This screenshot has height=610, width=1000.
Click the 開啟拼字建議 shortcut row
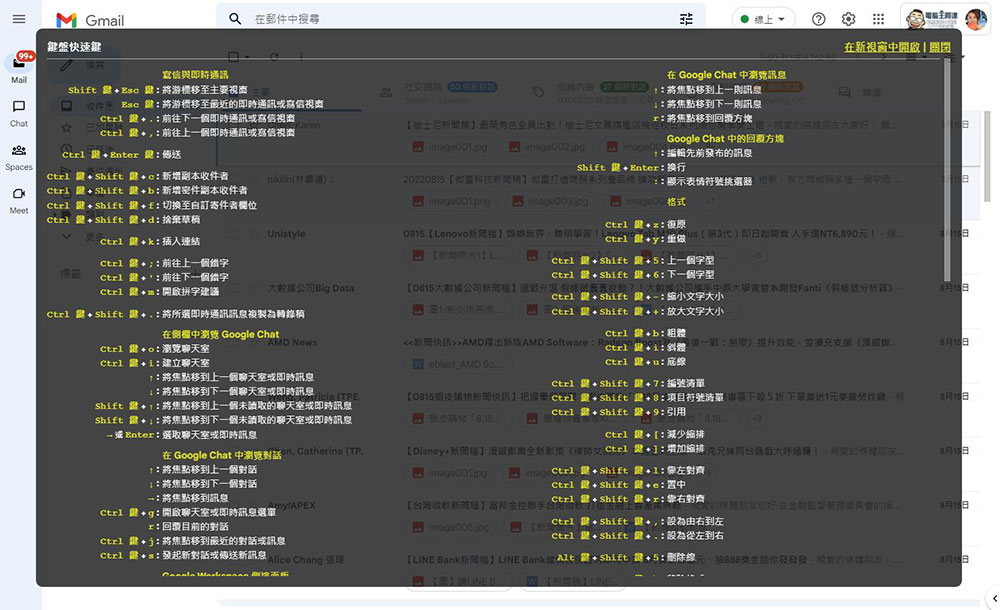[159, 292]
